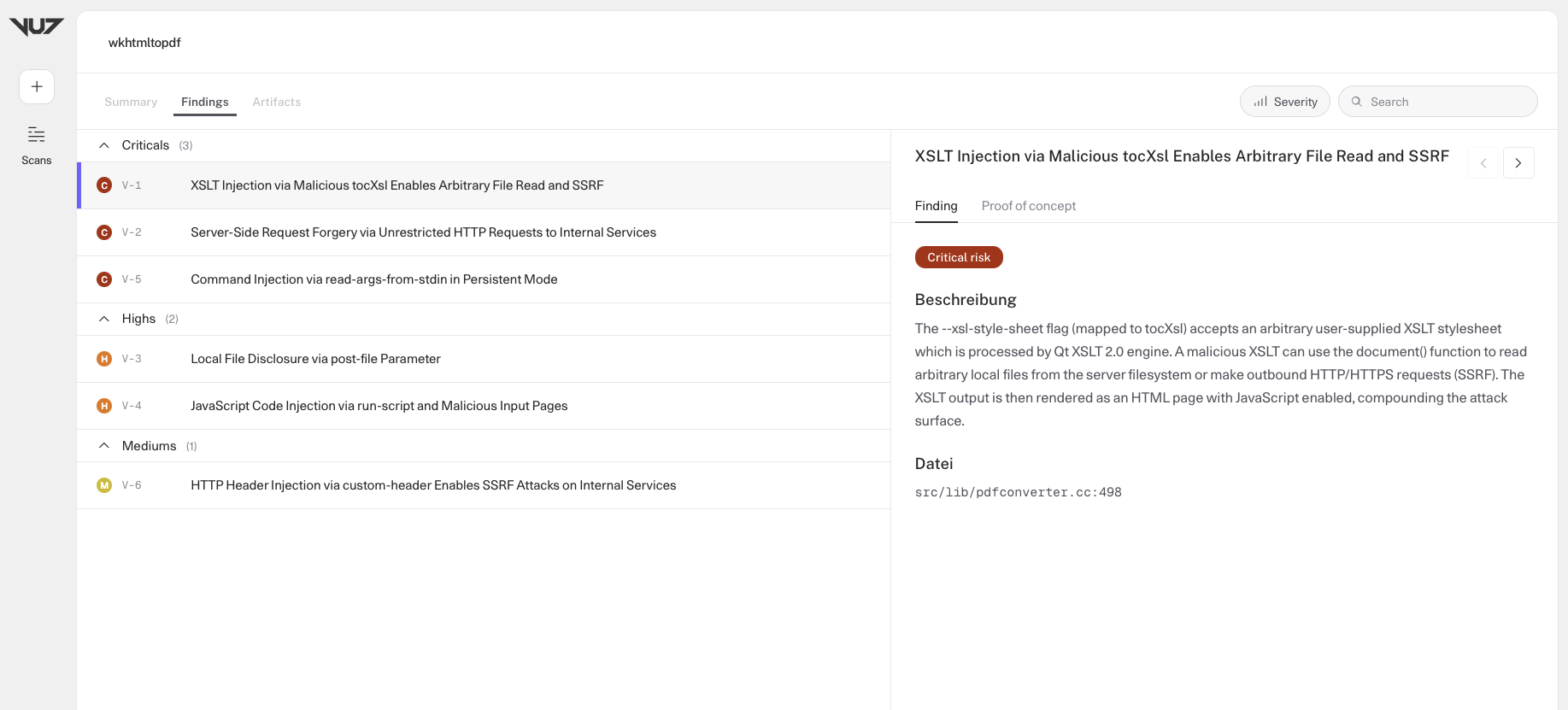The height and width of the screenshot is (710, 1568).
Task: Click the plus new scan button
Action: point(37,86)
